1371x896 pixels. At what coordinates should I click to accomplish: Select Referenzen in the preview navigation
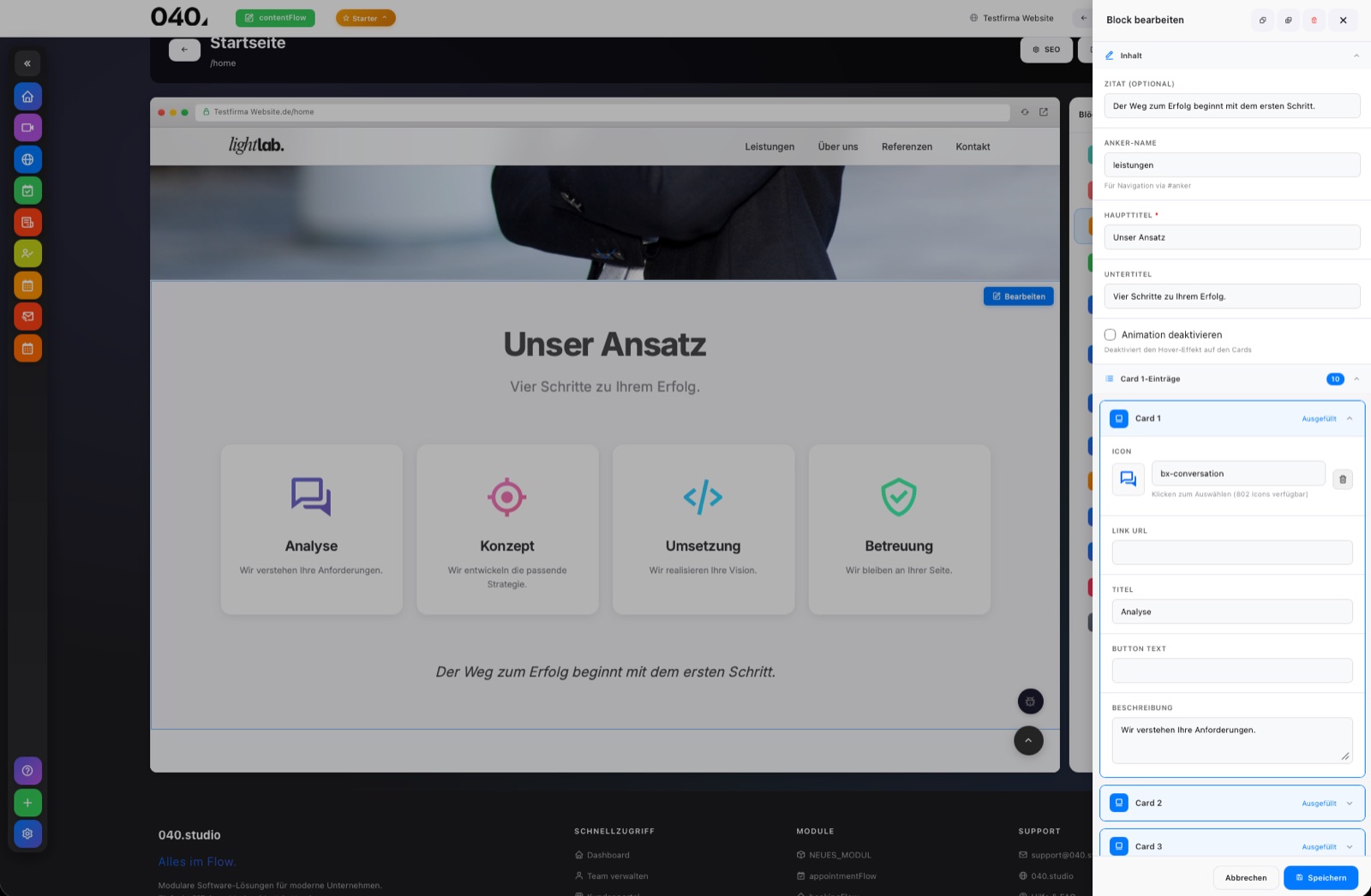point(907,146)
